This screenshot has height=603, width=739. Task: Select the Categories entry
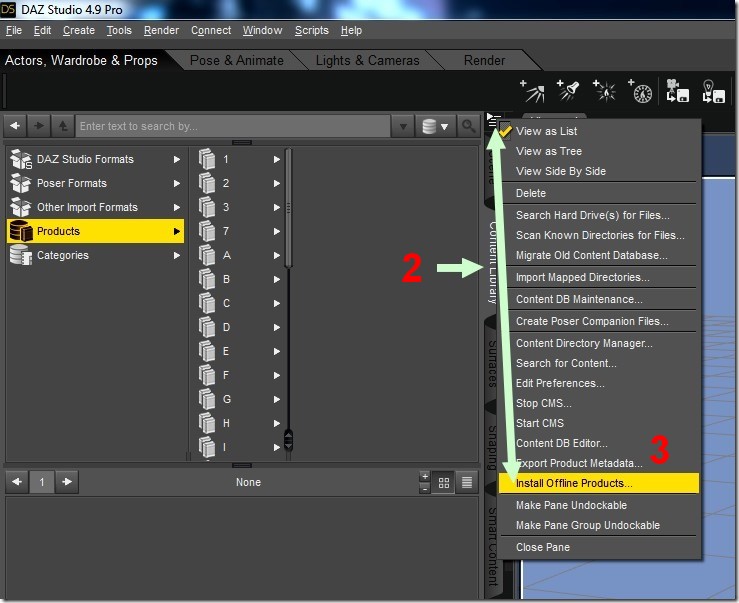pos(96,255)
